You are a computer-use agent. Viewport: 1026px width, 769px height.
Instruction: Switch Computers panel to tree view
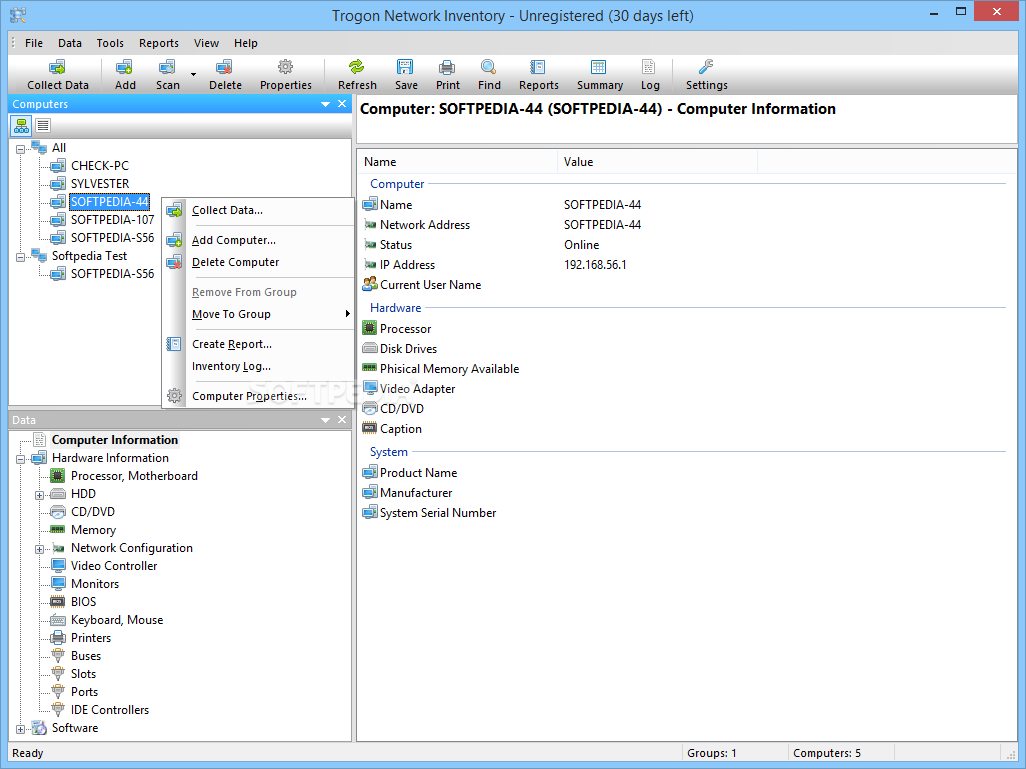(x=22, y=125)
